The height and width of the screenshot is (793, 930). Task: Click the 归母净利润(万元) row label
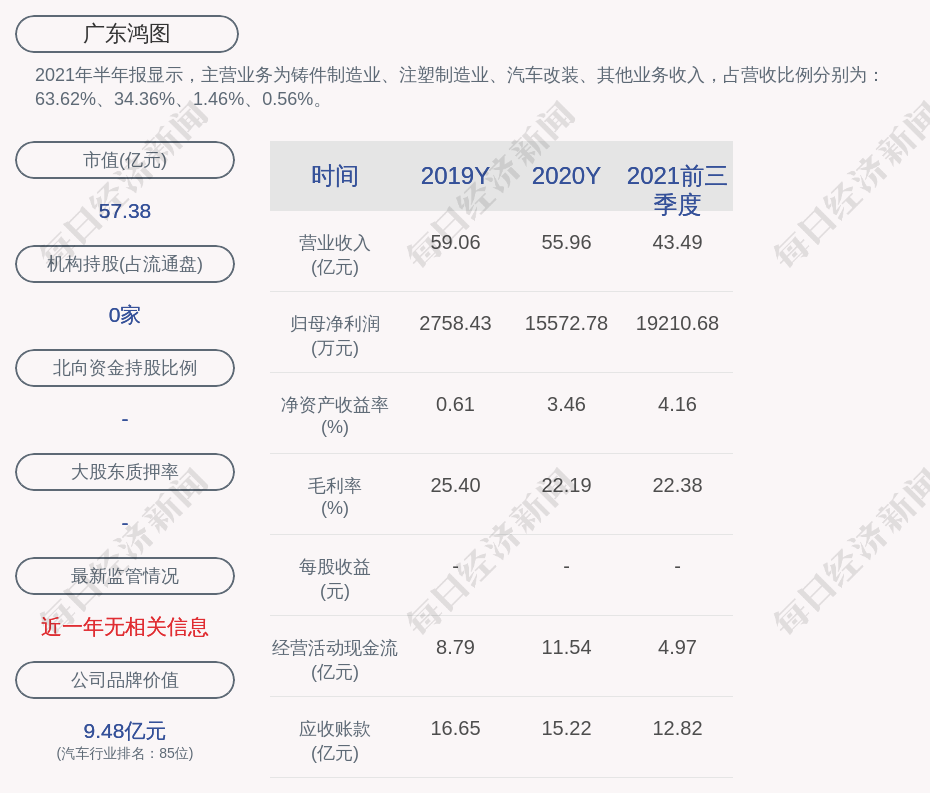[335, 336]
